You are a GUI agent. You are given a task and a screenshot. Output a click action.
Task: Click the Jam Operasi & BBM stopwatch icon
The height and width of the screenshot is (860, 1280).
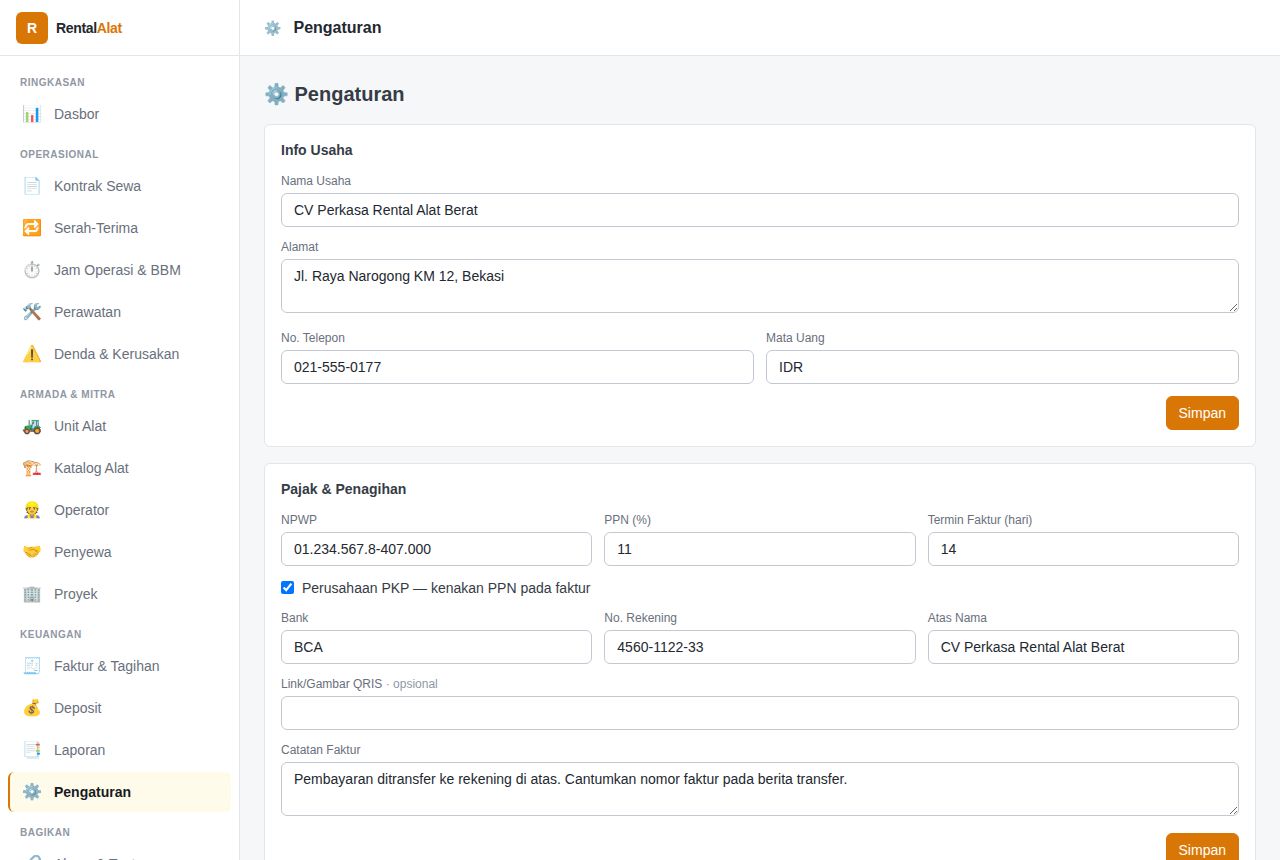click(x=32, y=270)
